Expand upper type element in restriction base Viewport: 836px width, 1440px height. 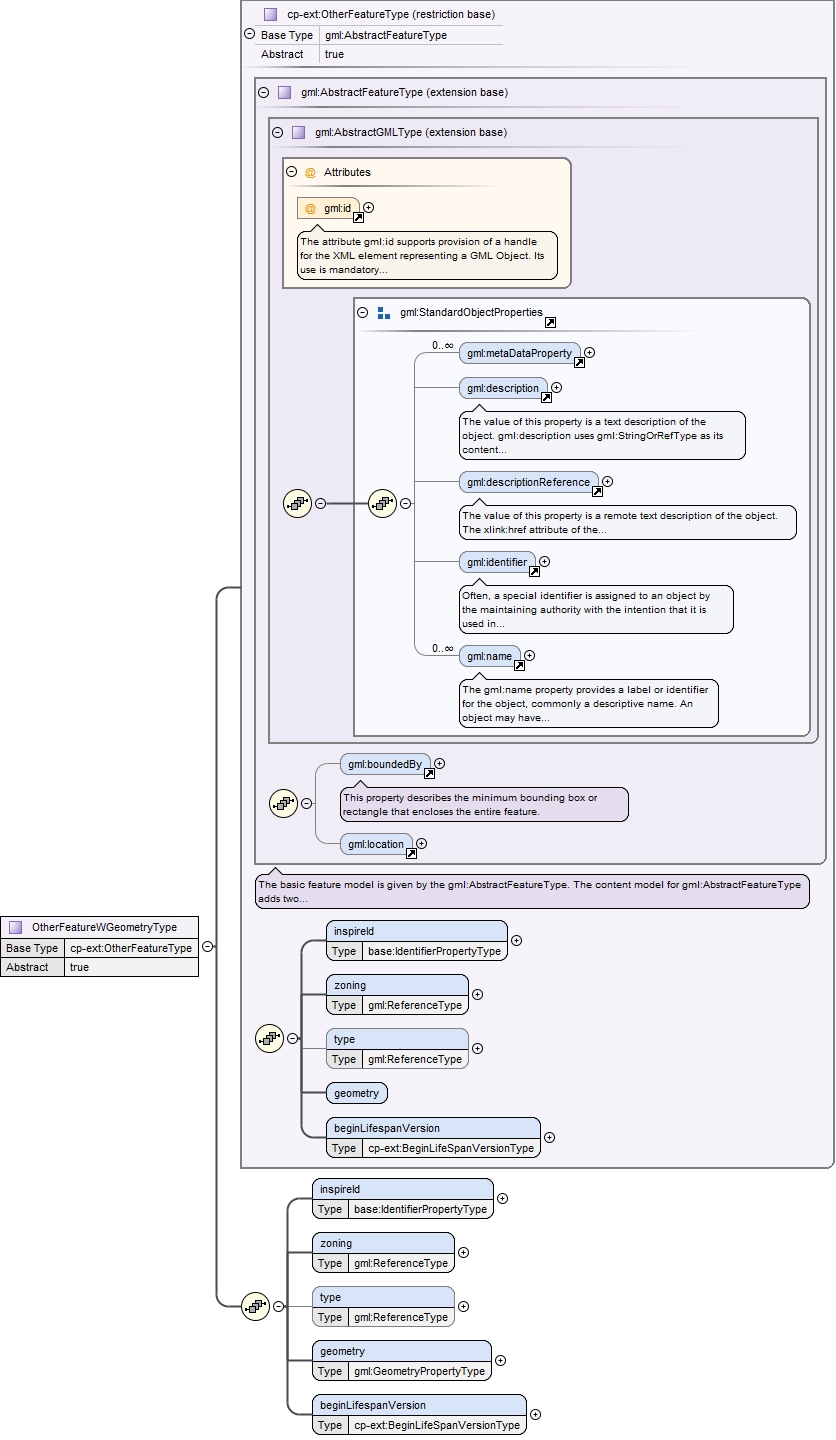click(x=478, y=1048)
